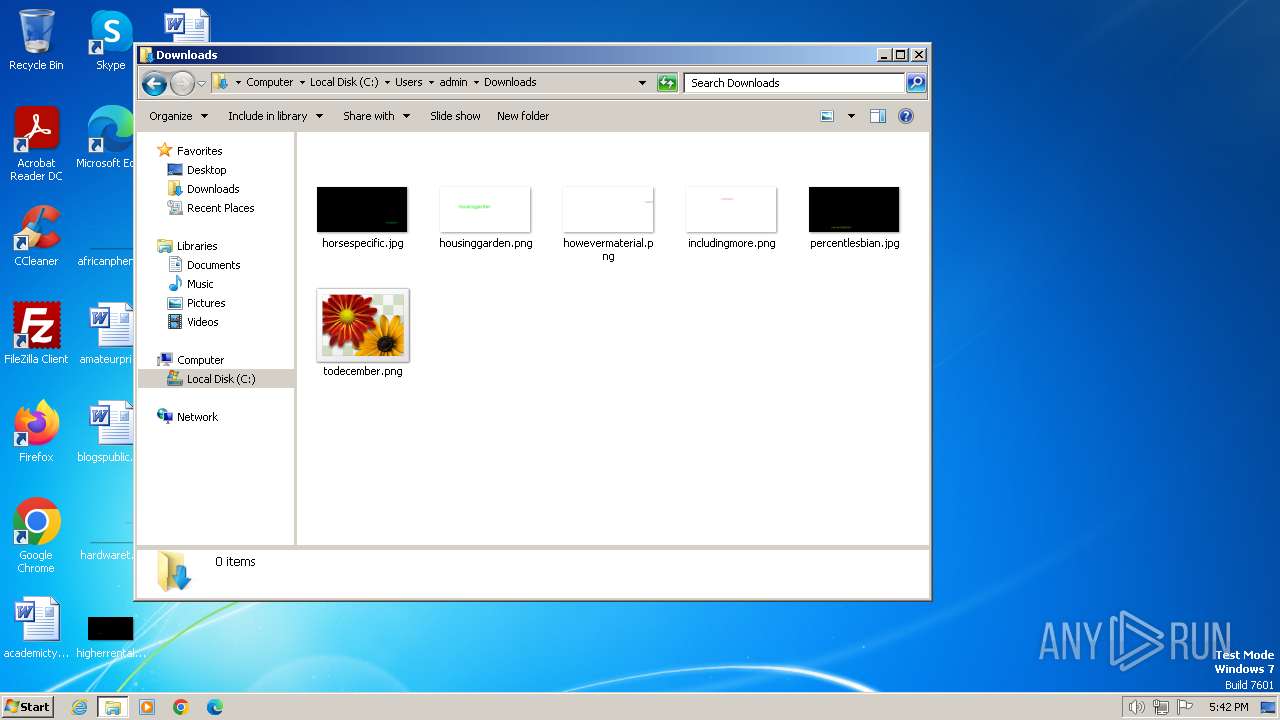
Task: Click the Forward navigation arrow in Explorer
Action: pyautogui.click(x=182, y=83)
